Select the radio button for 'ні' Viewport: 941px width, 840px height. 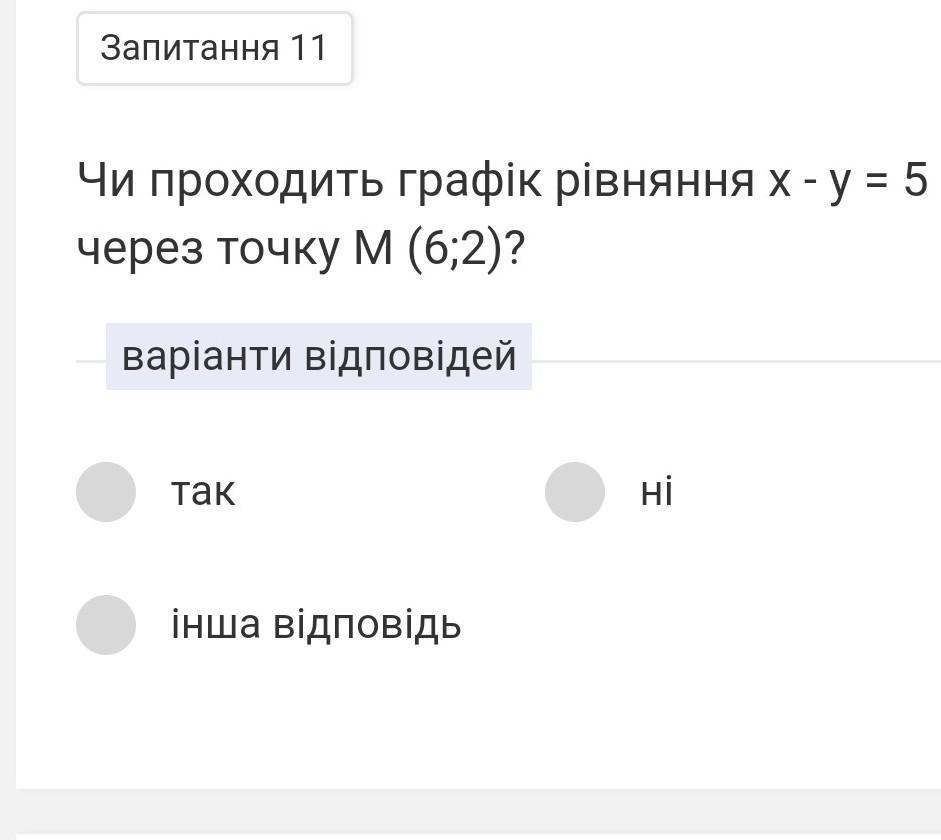click(575, 492)
